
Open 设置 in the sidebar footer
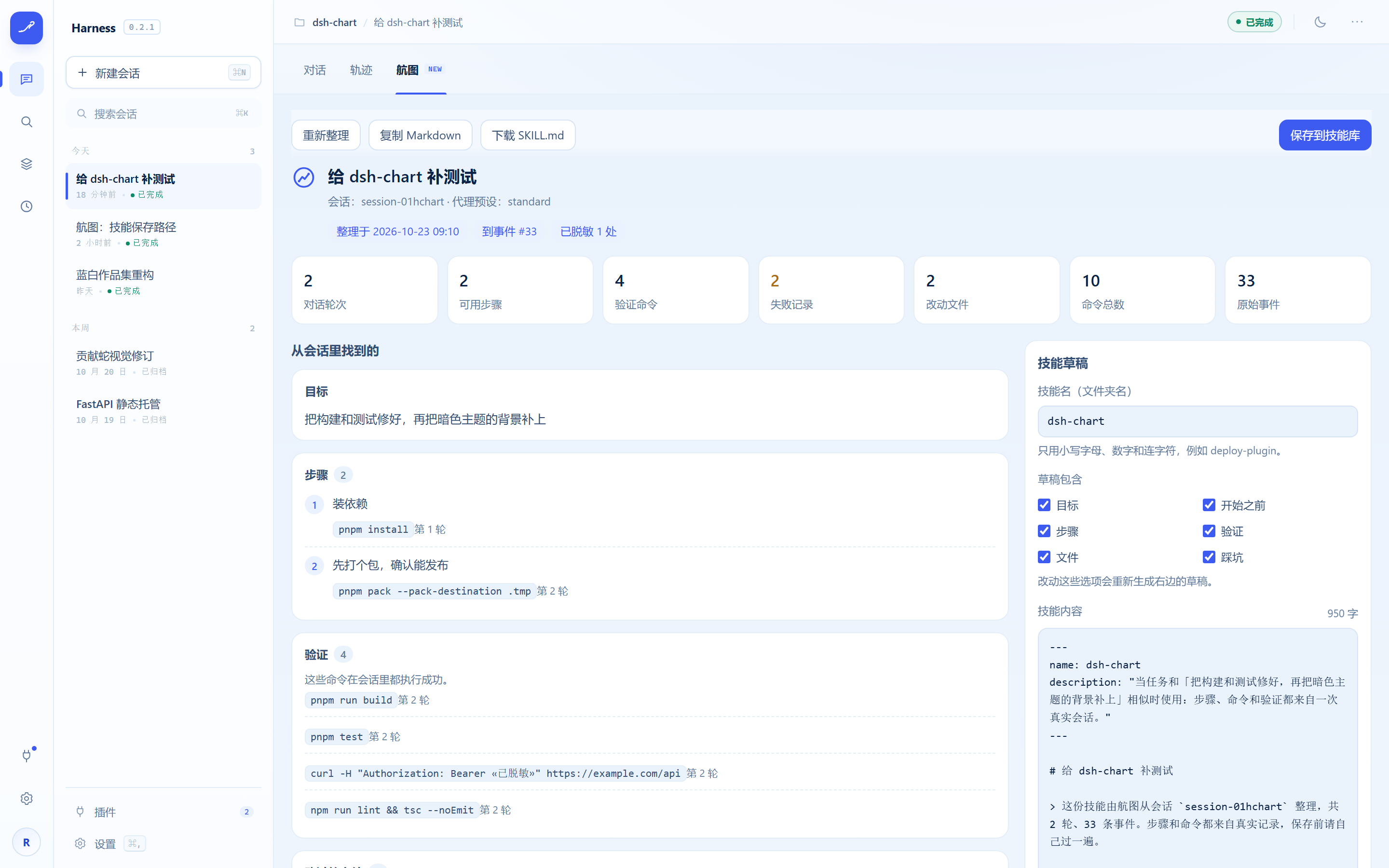coord(163,843)
